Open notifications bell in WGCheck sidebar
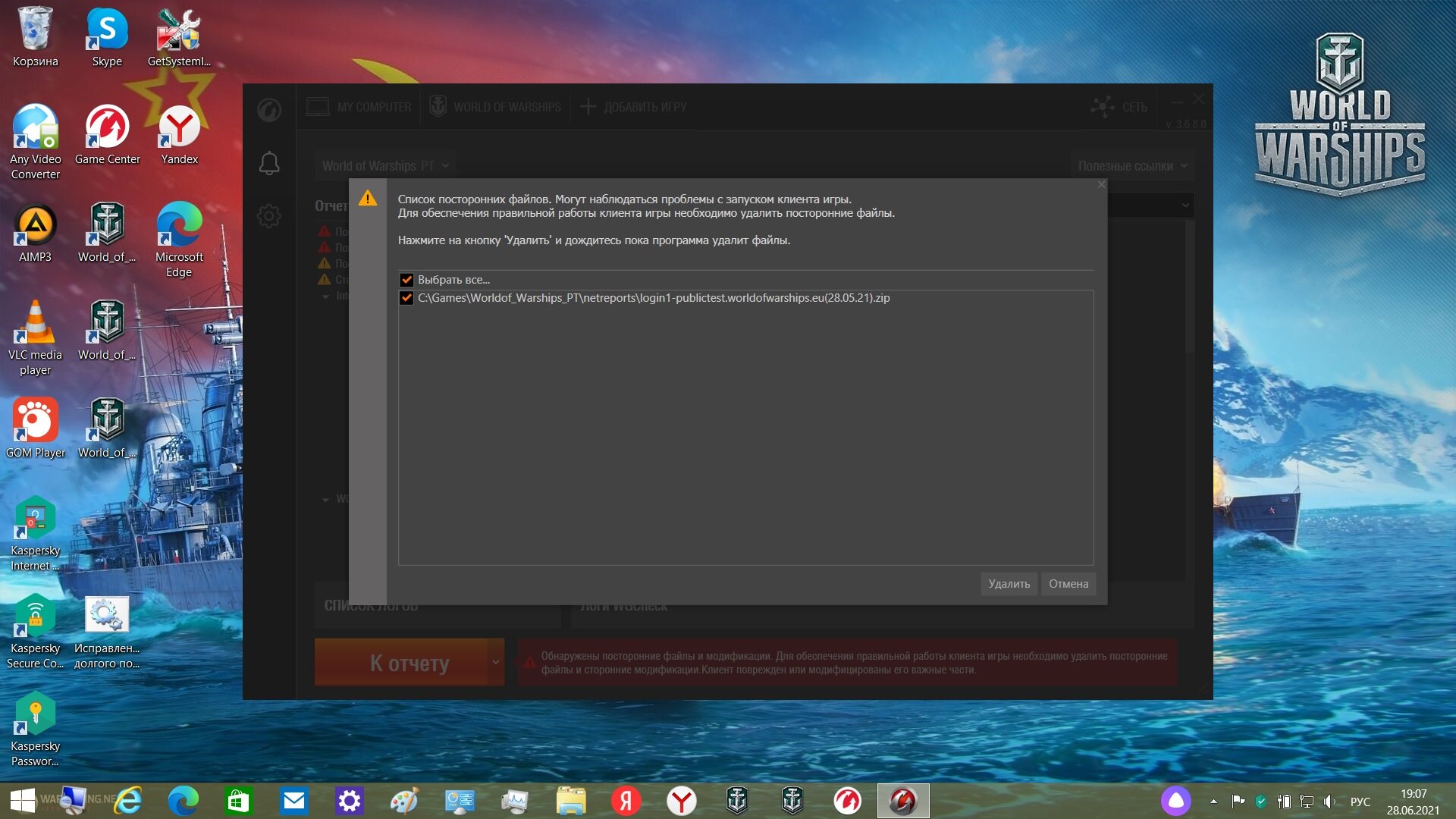 [x=269, y=163]
